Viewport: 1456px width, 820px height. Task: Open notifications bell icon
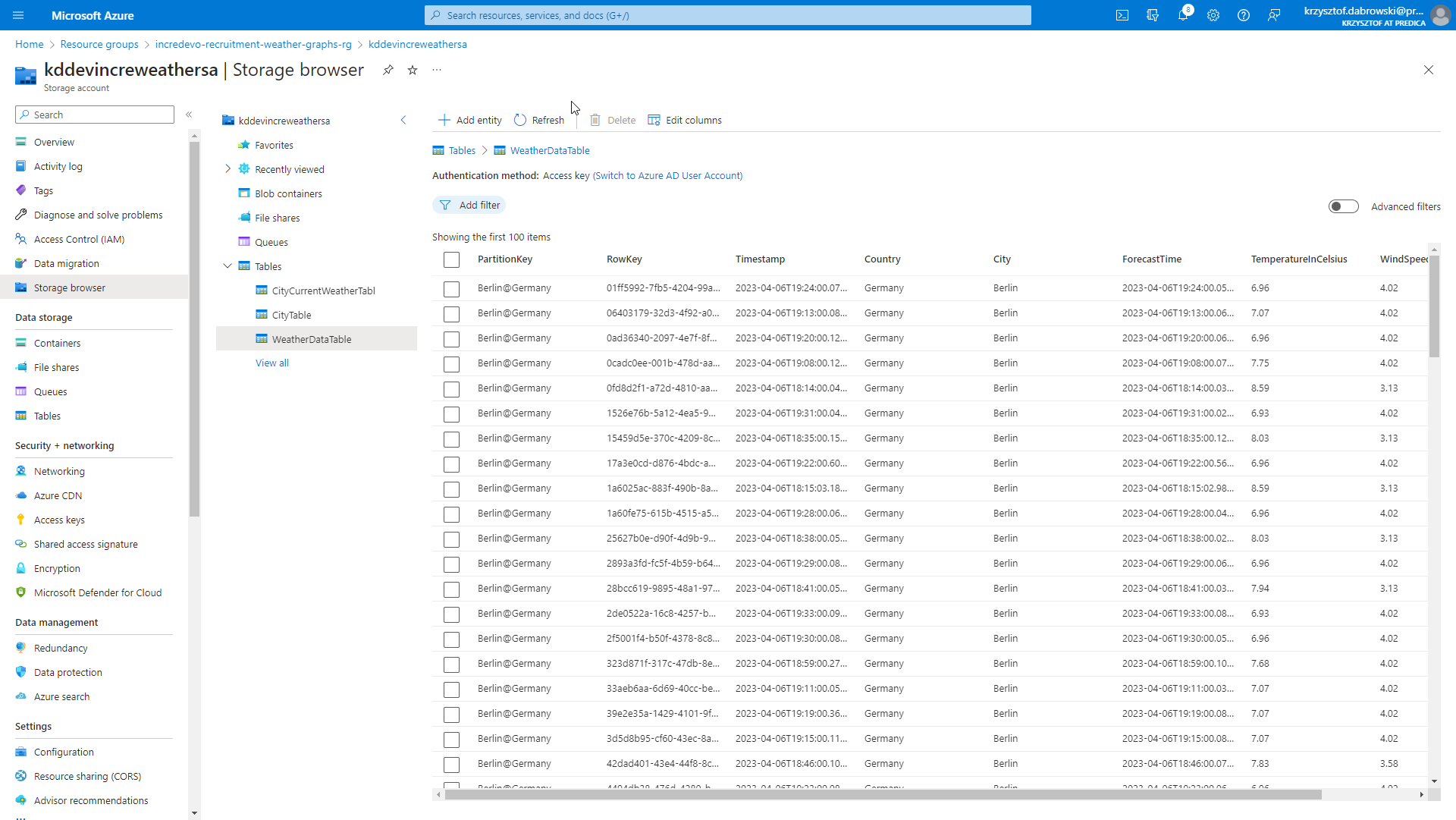[1183, 15]
